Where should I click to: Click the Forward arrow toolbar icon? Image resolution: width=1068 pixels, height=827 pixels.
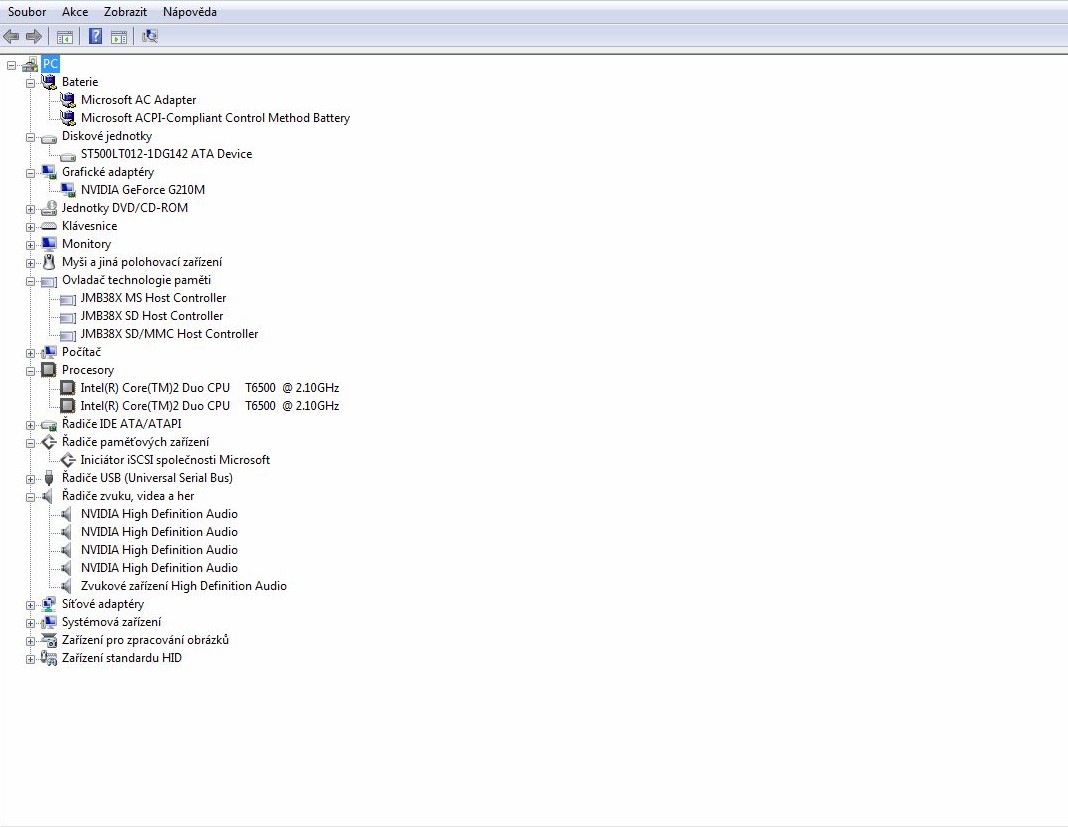(x=33, y=36)
